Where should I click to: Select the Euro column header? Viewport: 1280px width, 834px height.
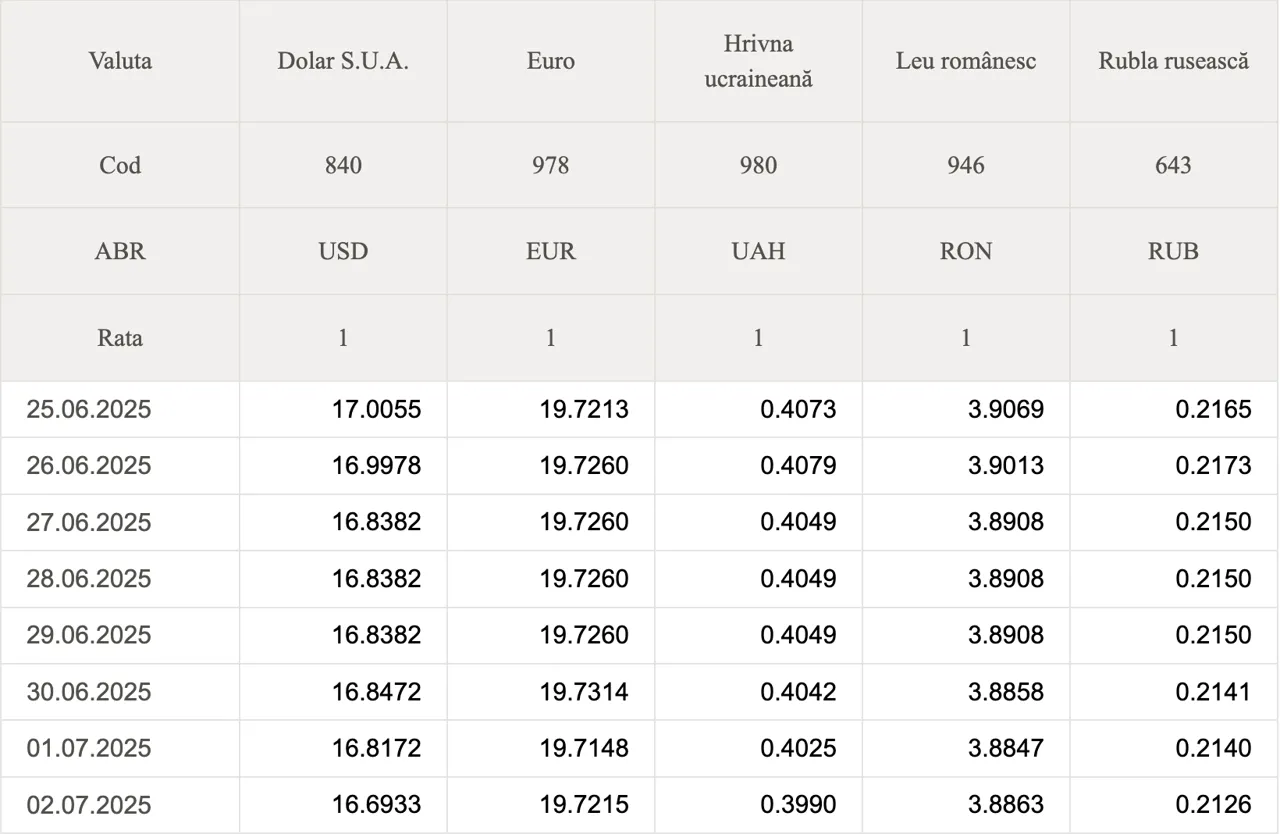pyautogui.click(x=551, y=61)
